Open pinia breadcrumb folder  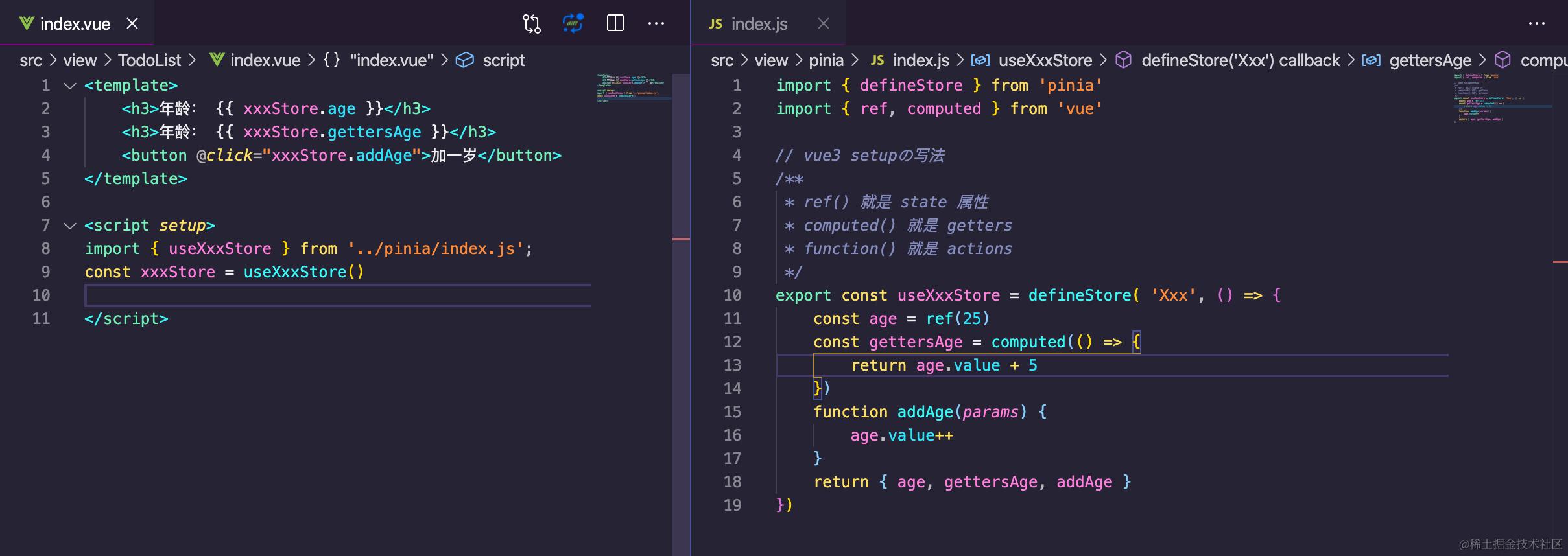pyautogui.click(x=826, y=60)
